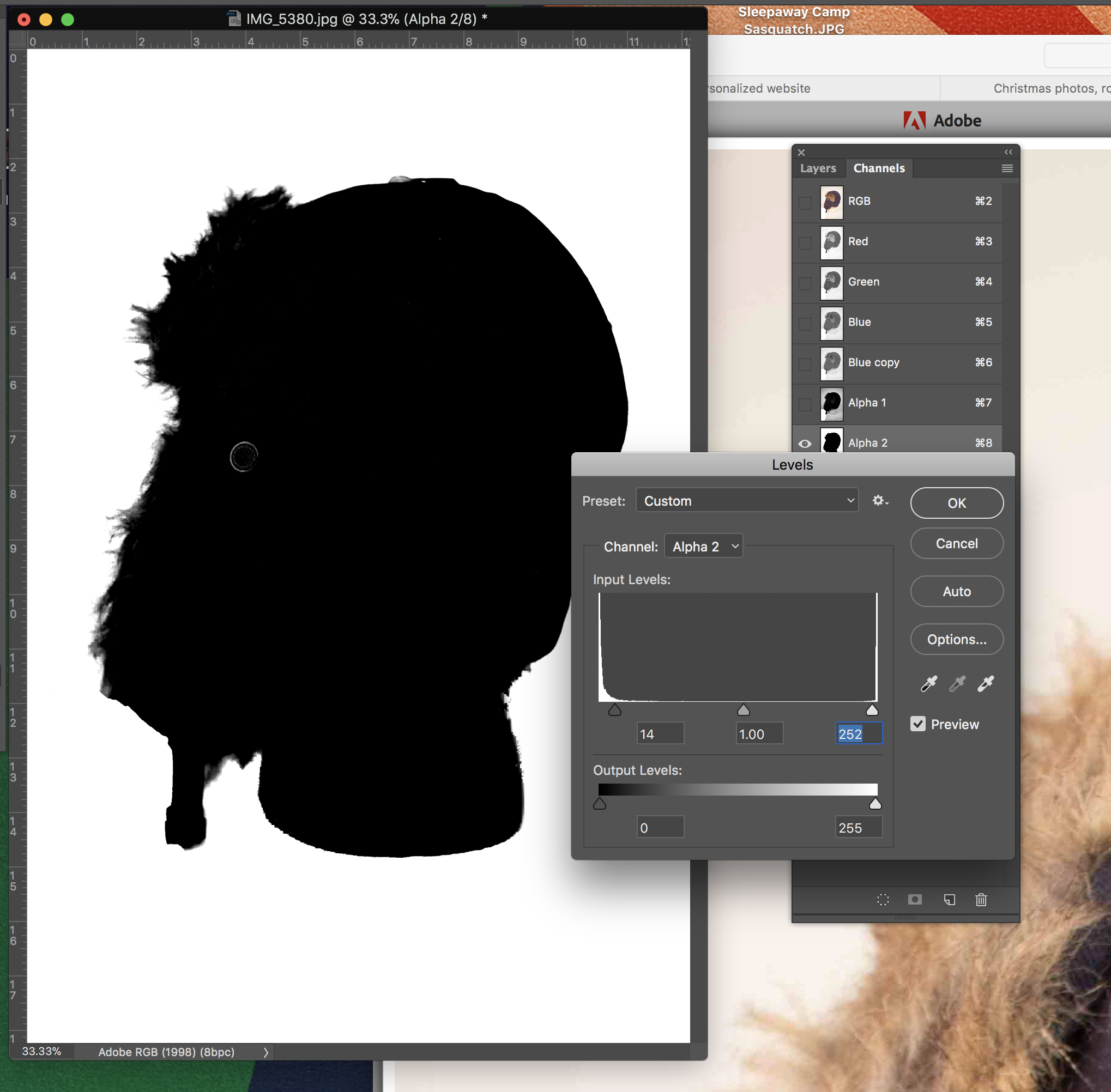Image resolution: width=1111 pixels, height=1092 pixels.
Task: Open the Preset Custom dropdown
Action: coord(747,501)
